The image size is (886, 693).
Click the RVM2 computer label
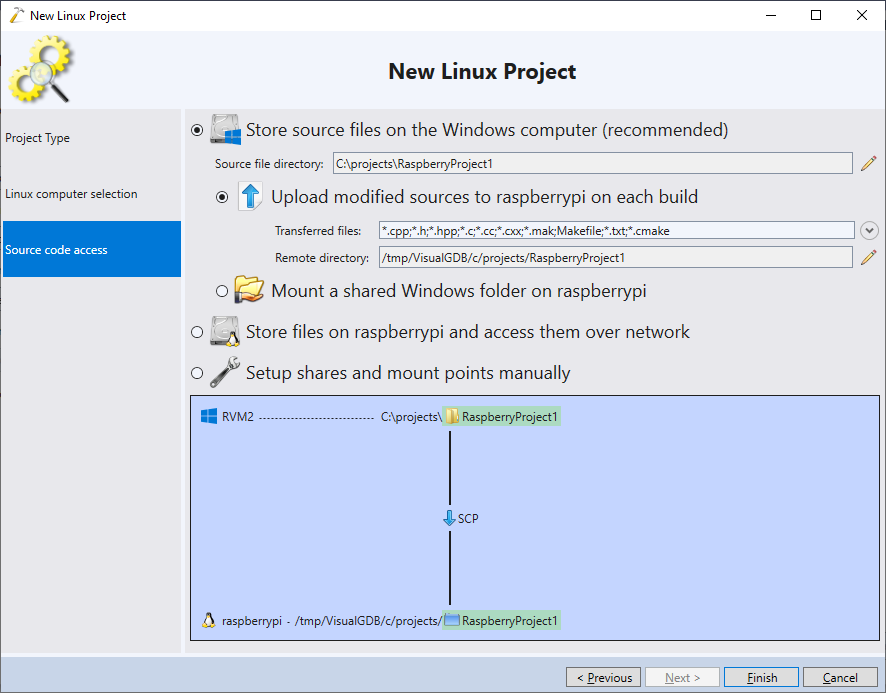coord(238,417)
